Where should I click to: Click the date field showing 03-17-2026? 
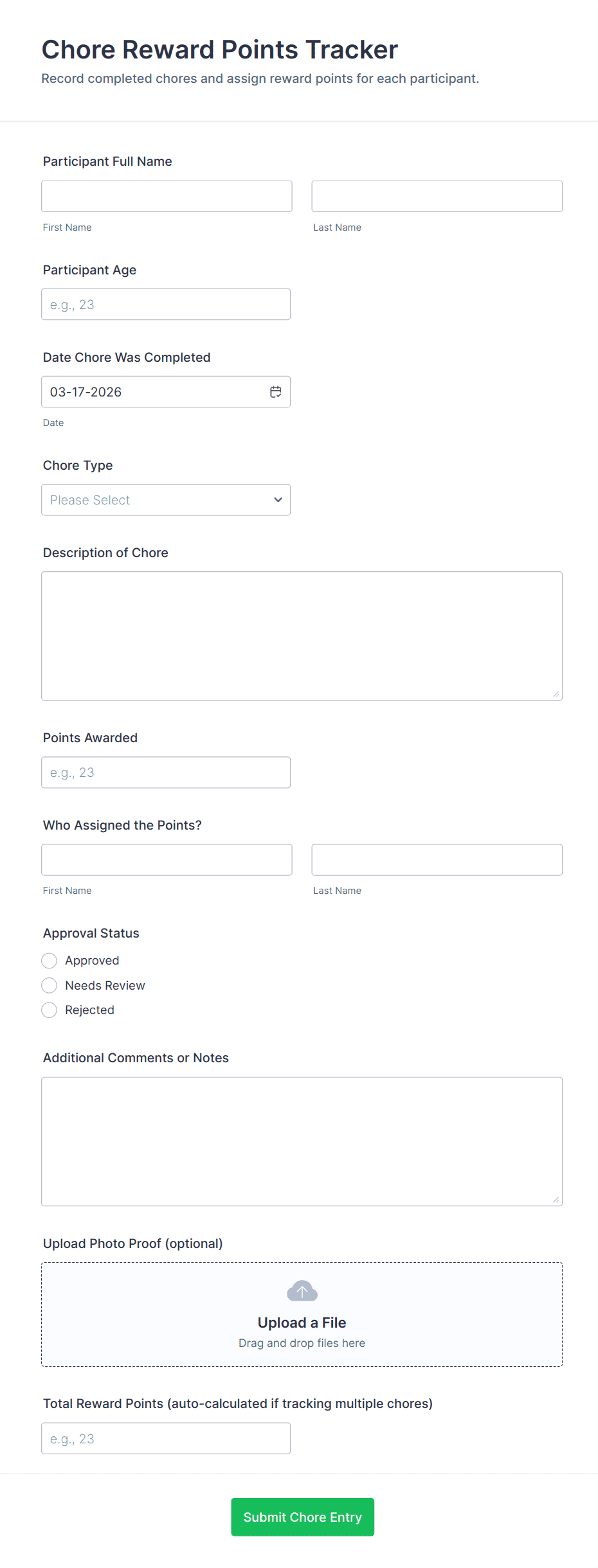[x=154, y=392]
